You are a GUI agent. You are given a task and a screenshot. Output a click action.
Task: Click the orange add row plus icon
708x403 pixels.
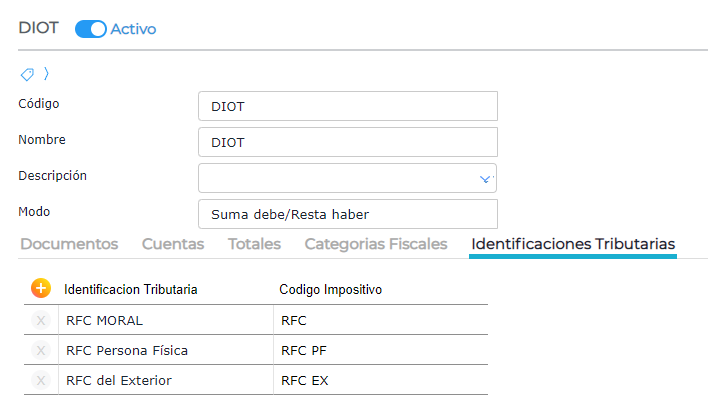pos(40,288)
